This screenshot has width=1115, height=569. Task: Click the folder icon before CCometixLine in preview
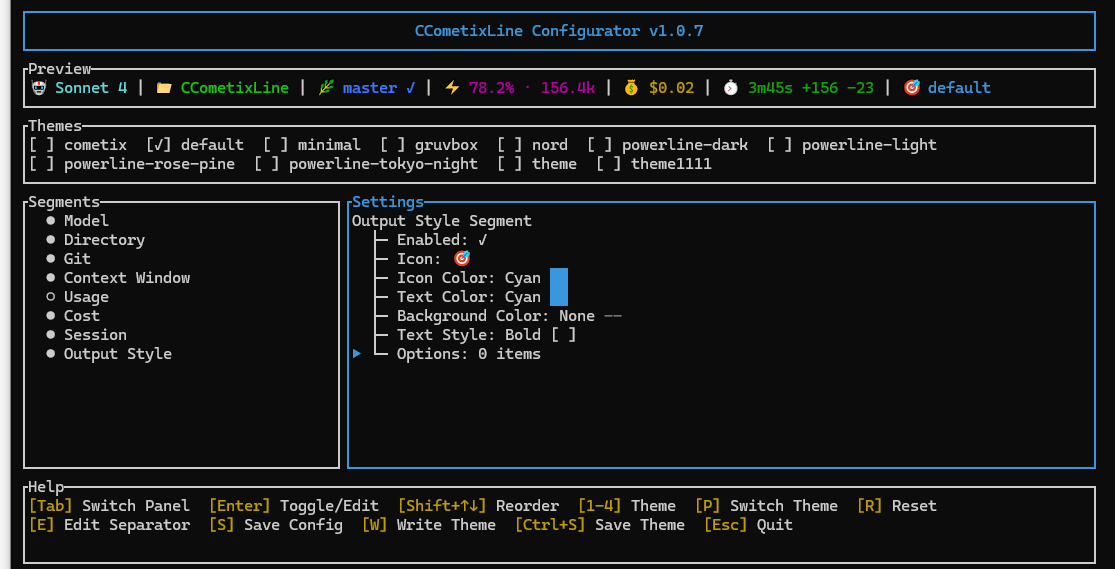[164, 88]
